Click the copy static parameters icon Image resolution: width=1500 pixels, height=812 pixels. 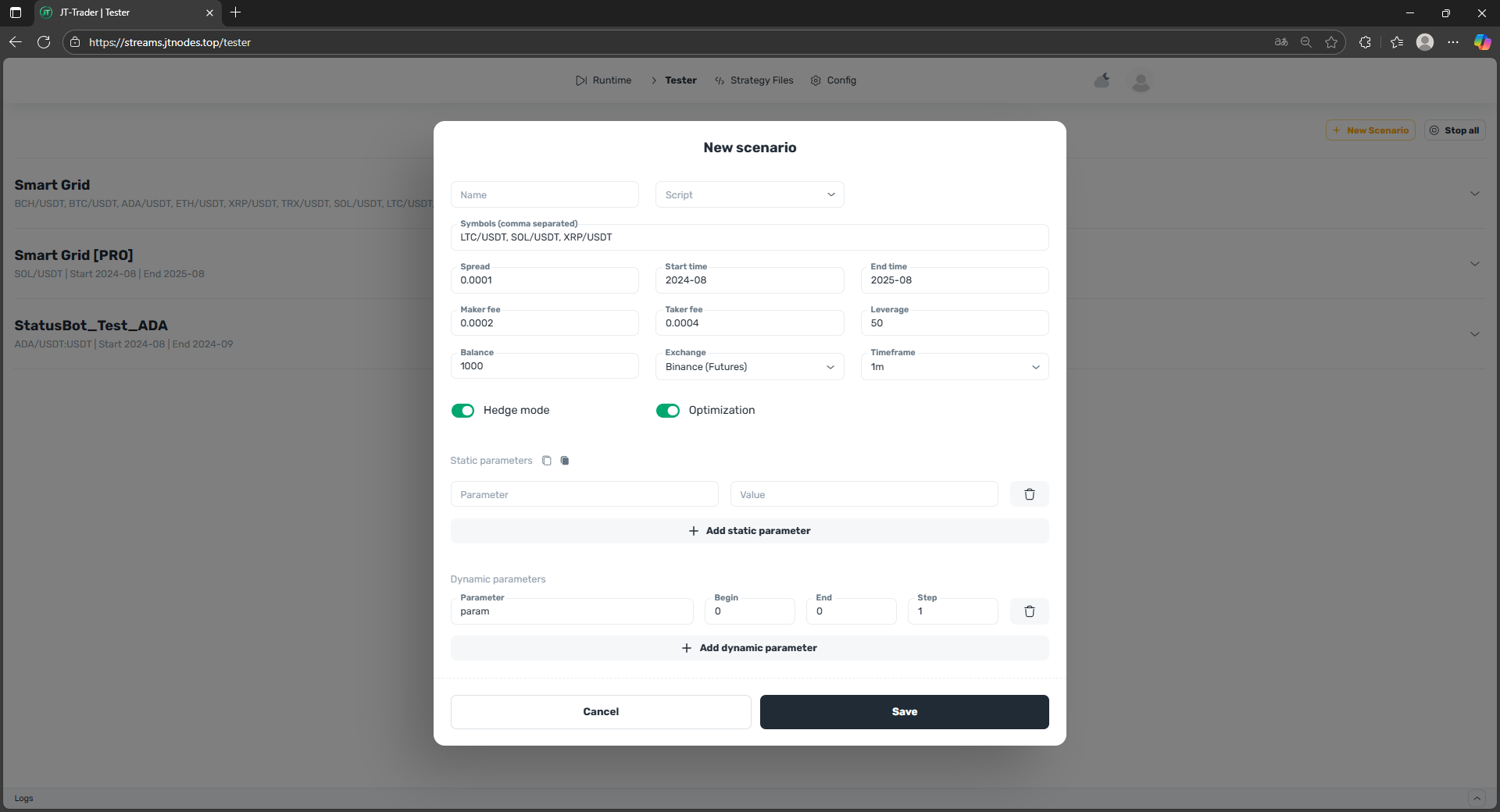547,461
